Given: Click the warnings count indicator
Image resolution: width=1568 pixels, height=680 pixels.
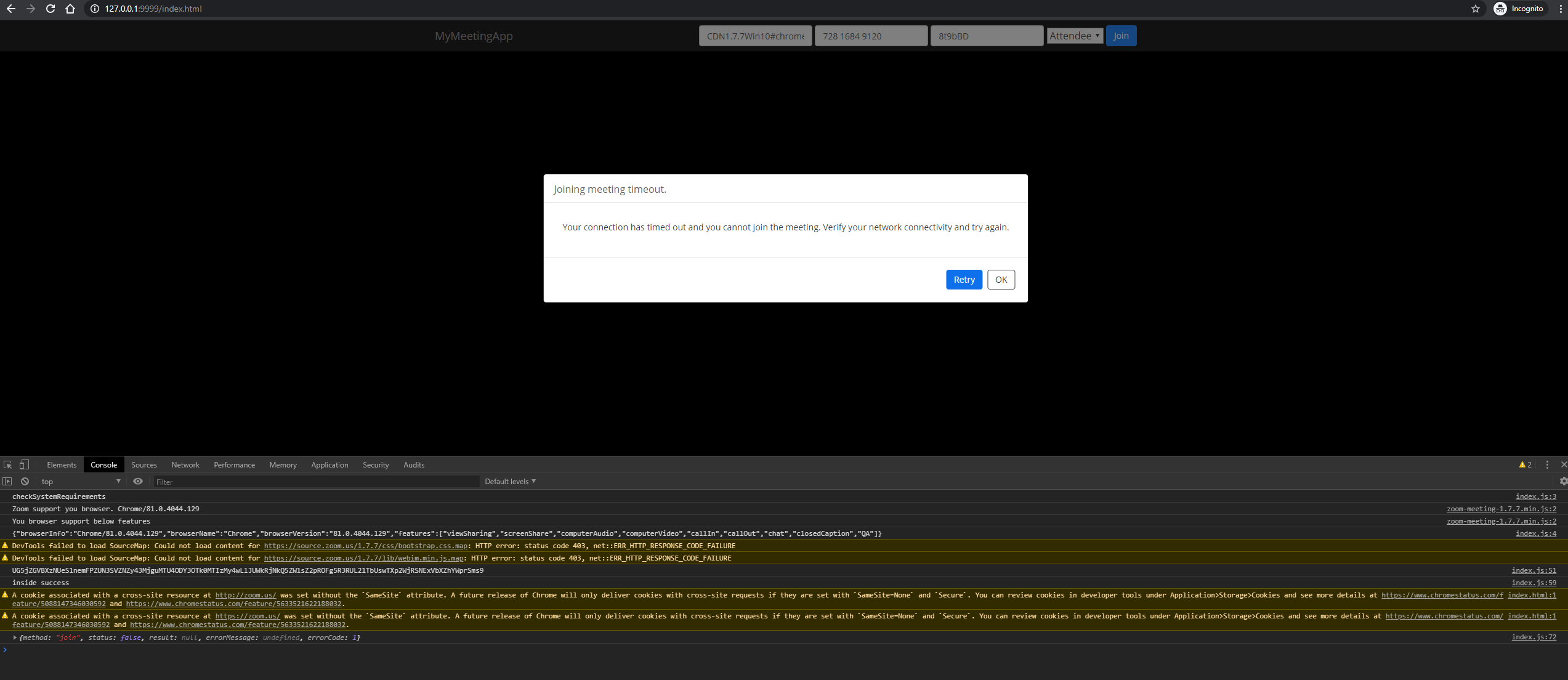Looking at the screenshot, I should tap(1526, 465).
